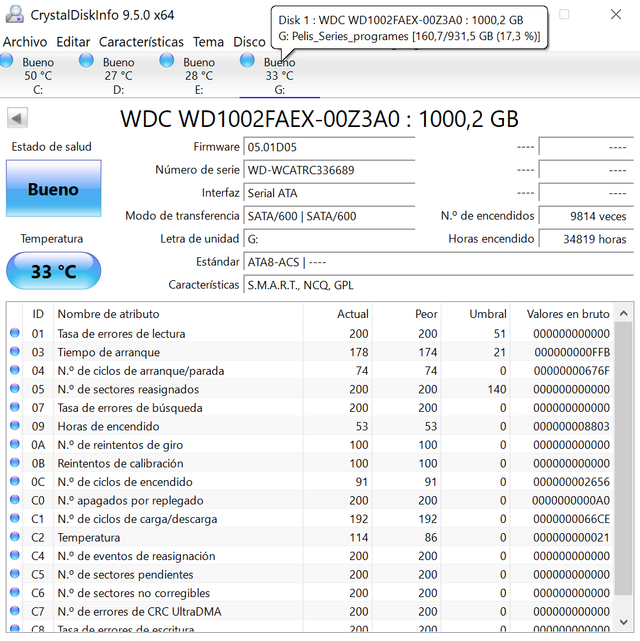This screenshot has height=641, width=640.
Task: Select the D: disk status orb
Action: coord(86,61)
